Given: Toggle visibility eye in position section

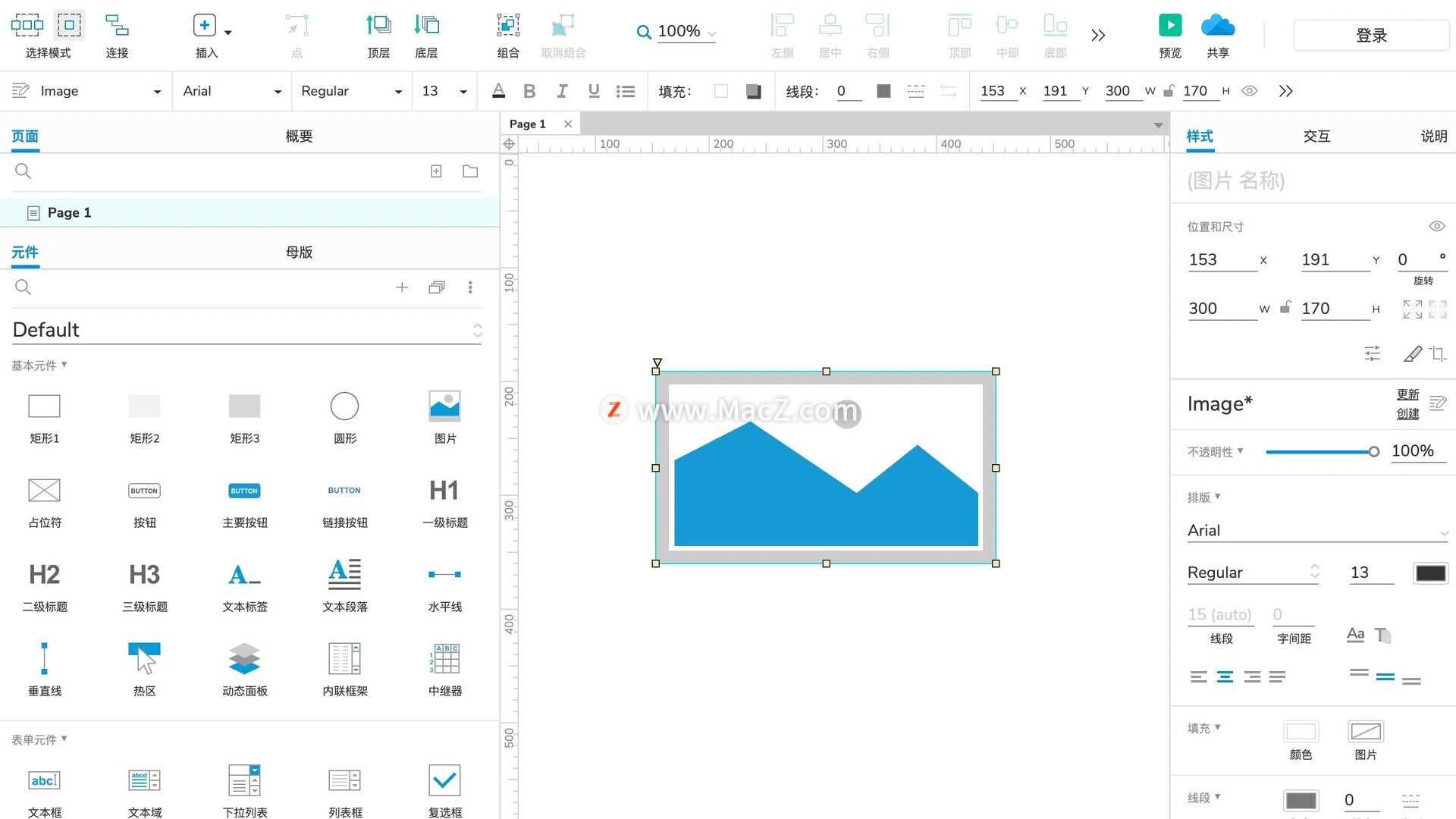Looking at the screenshot, I should 1436,226.
